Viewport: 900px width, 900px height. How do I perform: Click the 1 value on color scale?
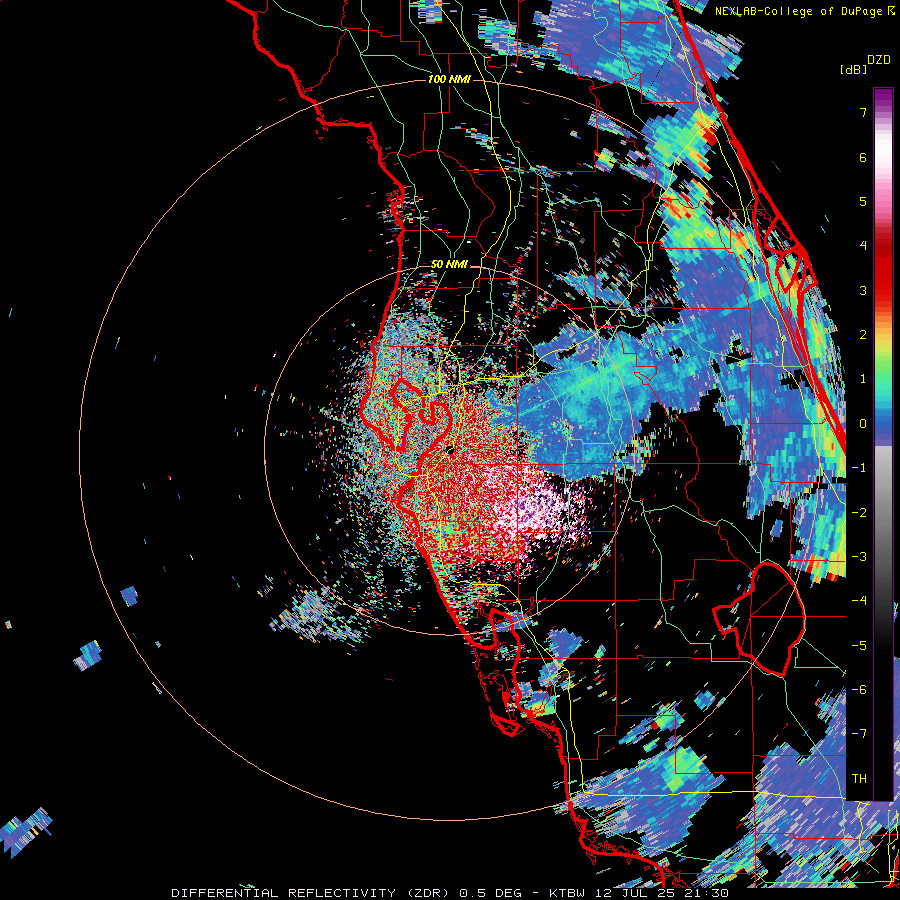(863, 379)
